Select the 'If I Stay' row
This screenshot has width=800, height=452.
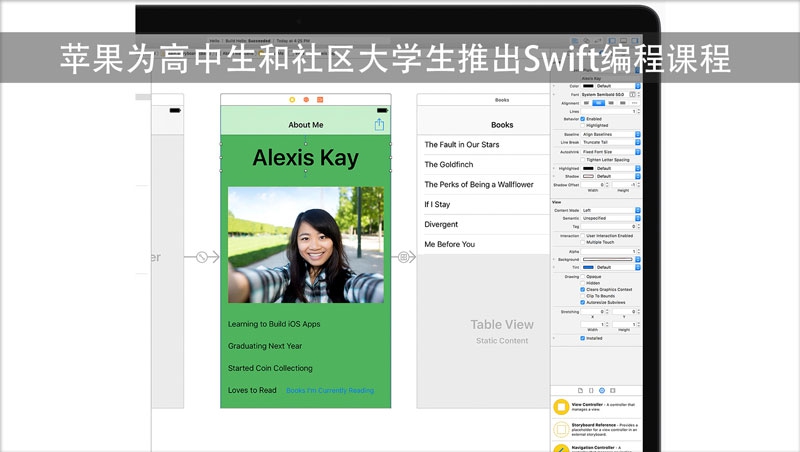pos(483,205)
